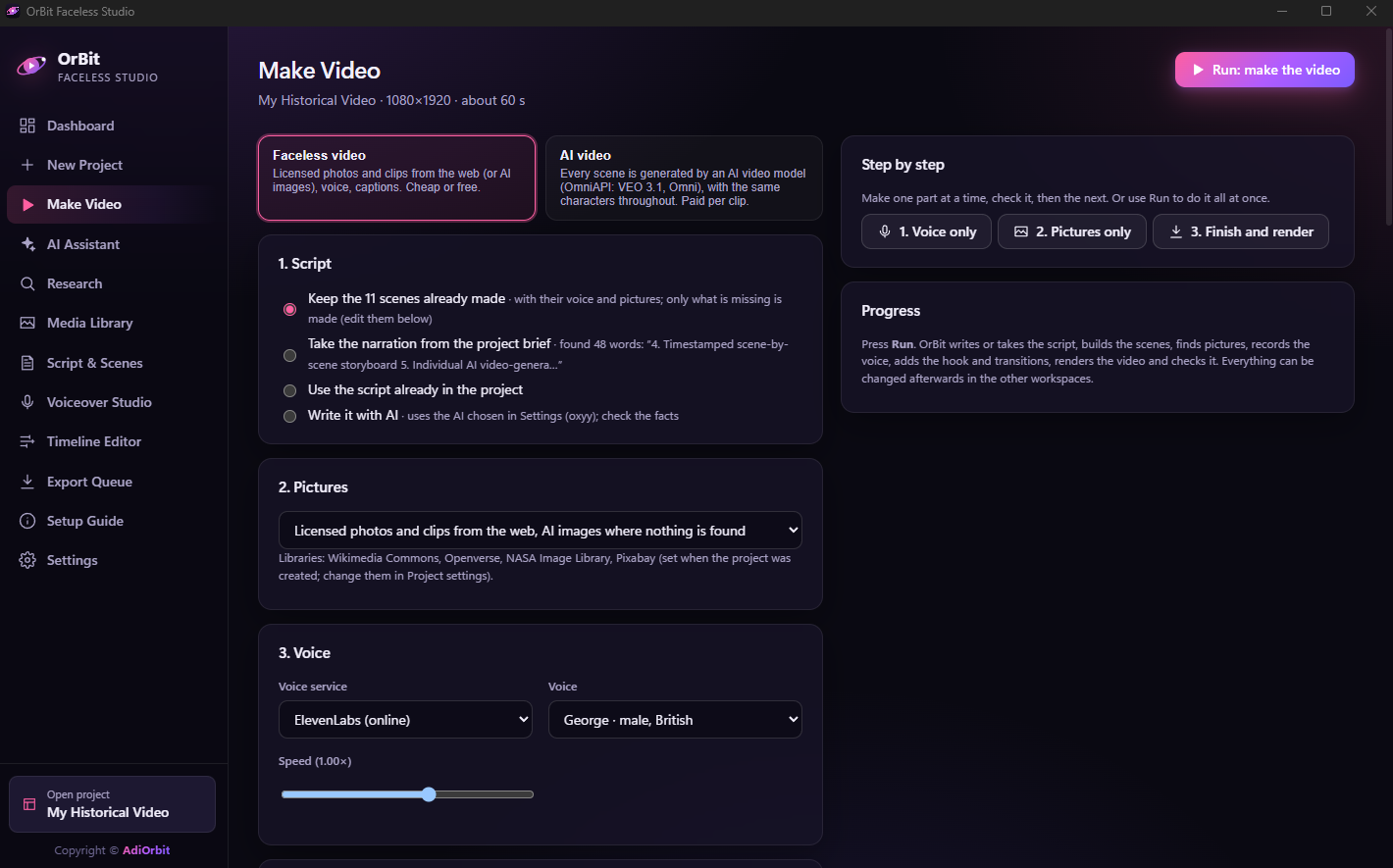Click the Research magnifier icon

pos(27,283)
